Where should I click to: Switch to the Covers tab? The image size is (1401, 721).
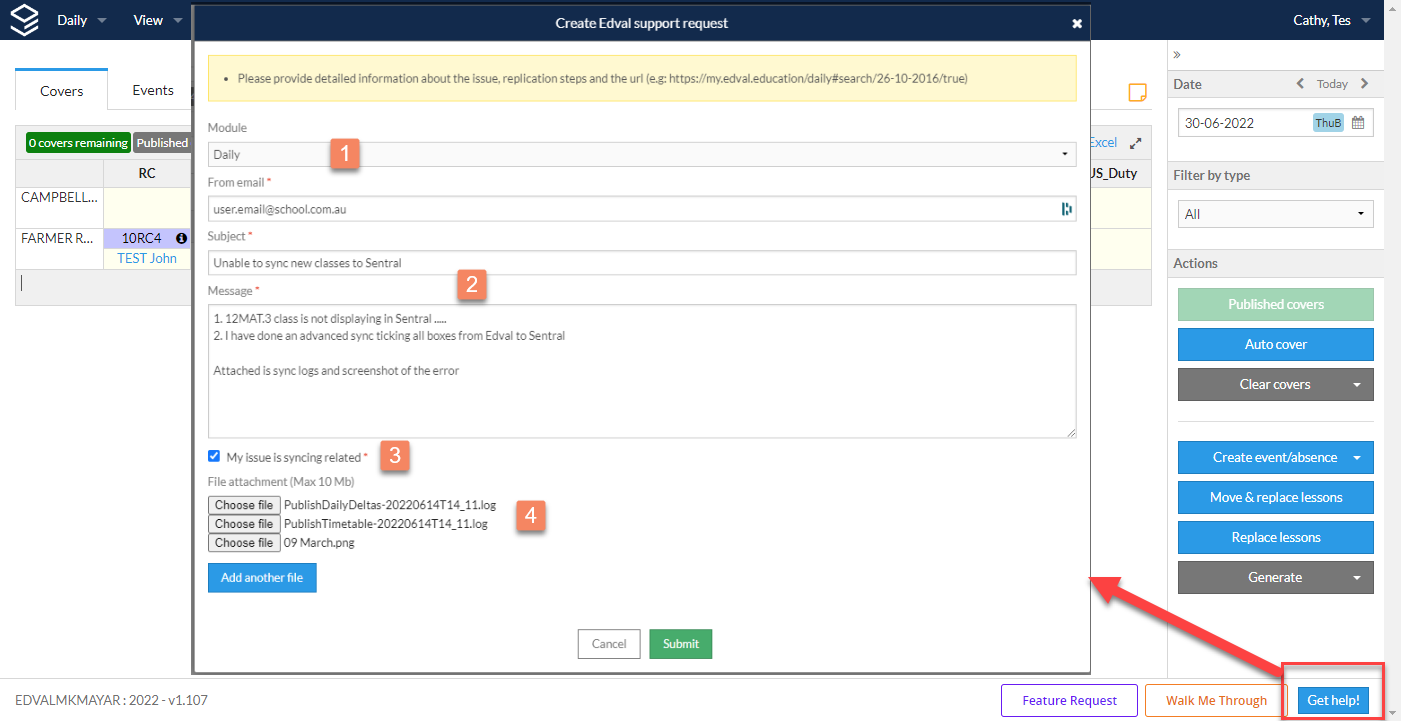tap(62, 91)
